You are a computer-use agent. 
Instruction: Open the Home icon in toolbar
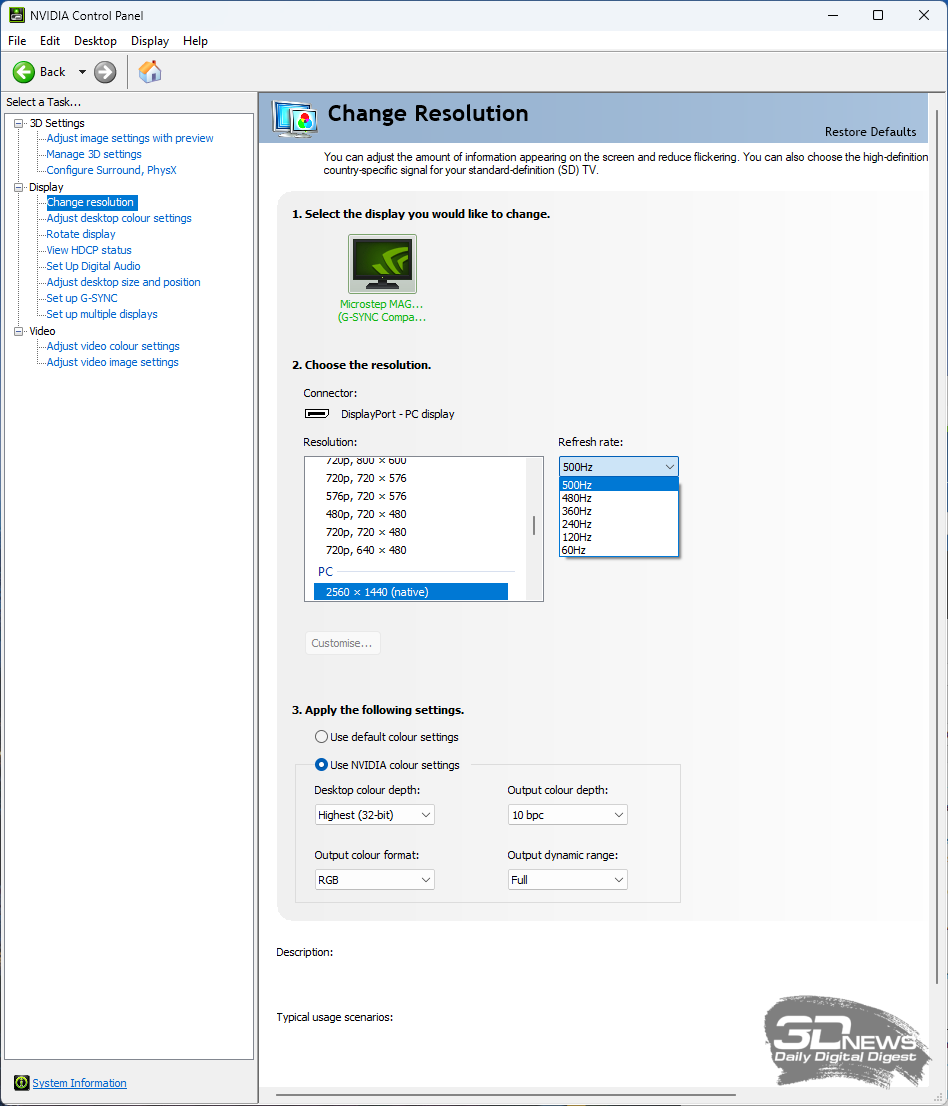(150, 72)
